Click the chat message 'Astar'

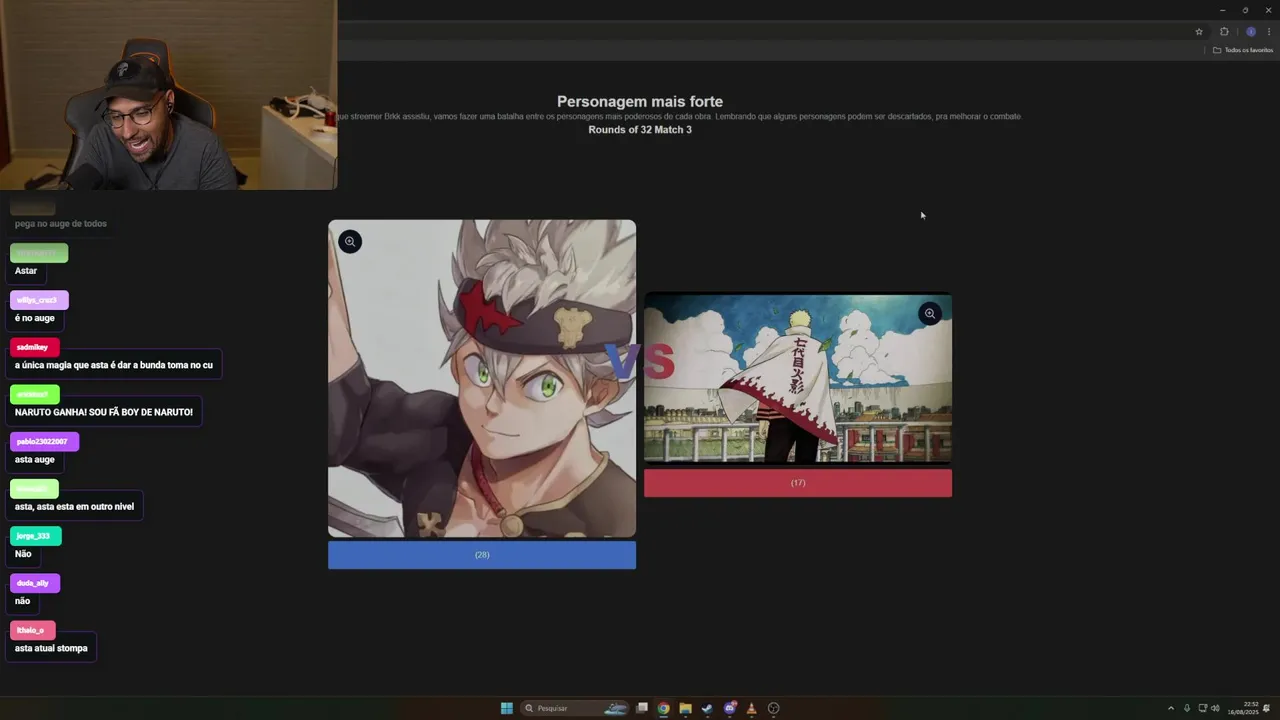tap(26, 271)
